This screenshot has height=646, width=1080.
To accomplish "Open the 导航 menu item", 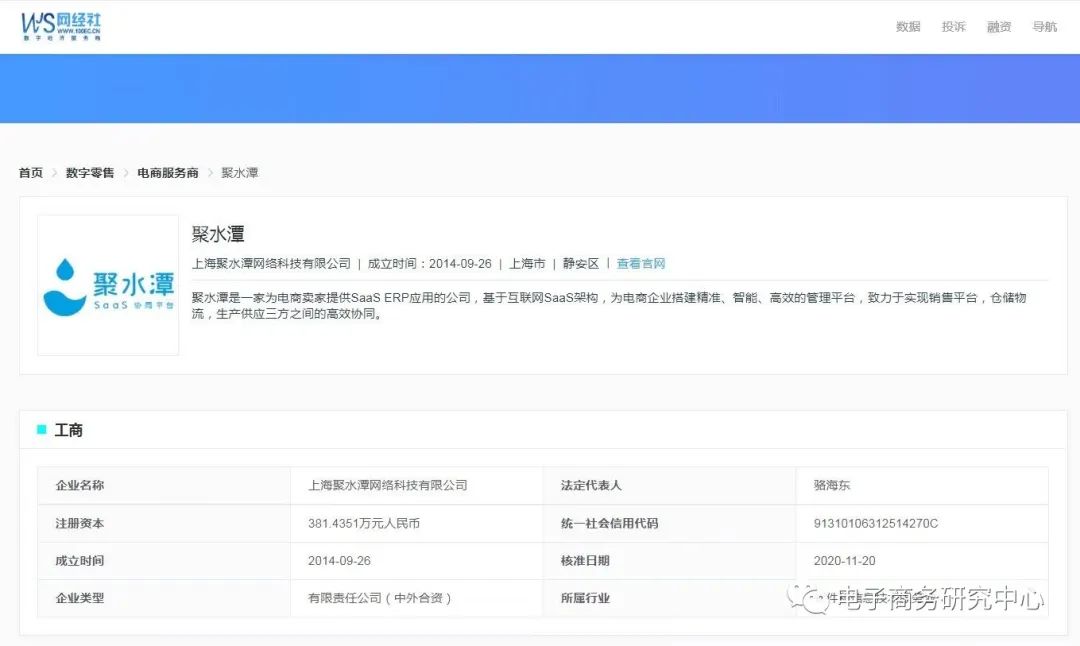I will coord(1044,27).
